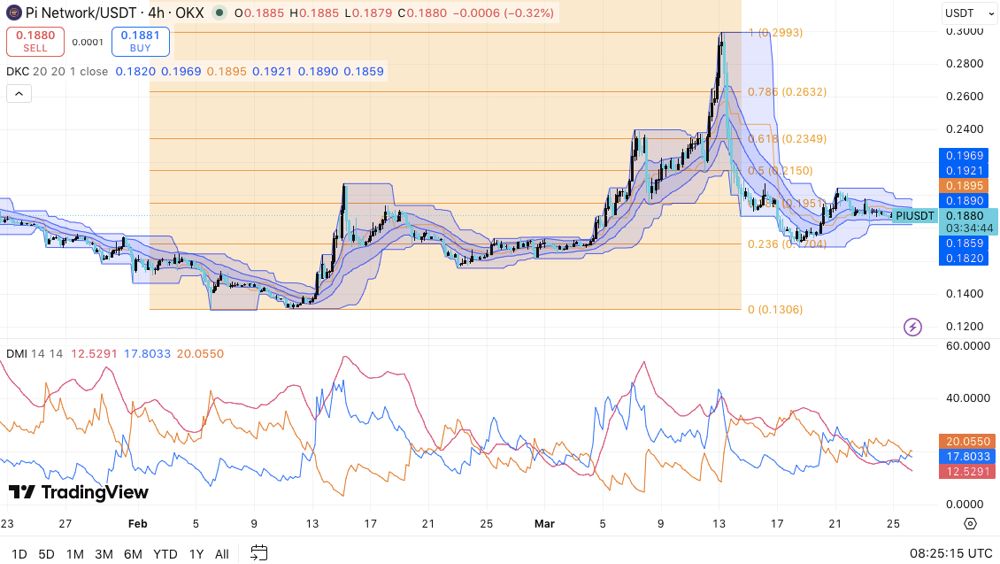This screenshot has width=1000, height=564.
Task: Click the 0.1881 BUY button
Action: pos(140,41)
